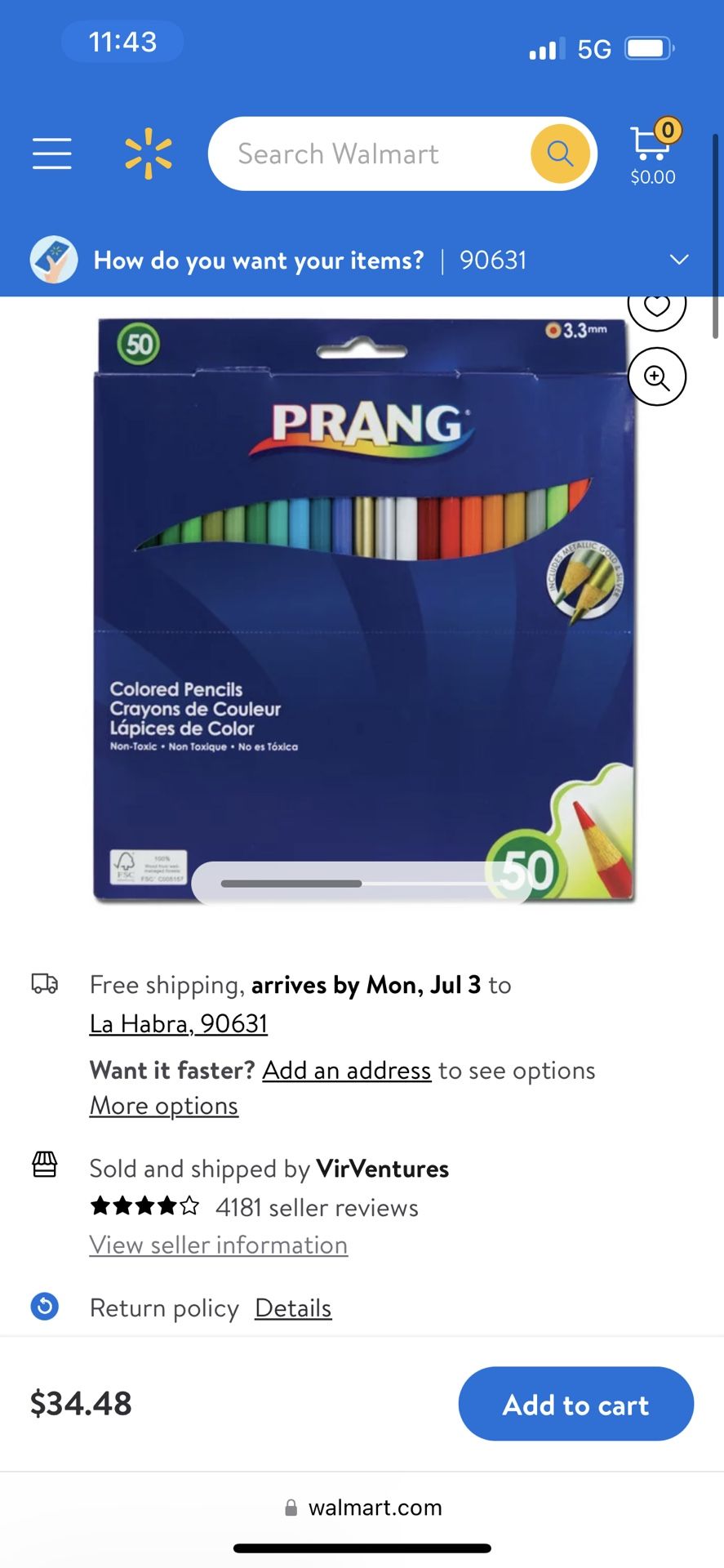Open "View seller information" link

pyautogui.click(x=219, y=1245)
